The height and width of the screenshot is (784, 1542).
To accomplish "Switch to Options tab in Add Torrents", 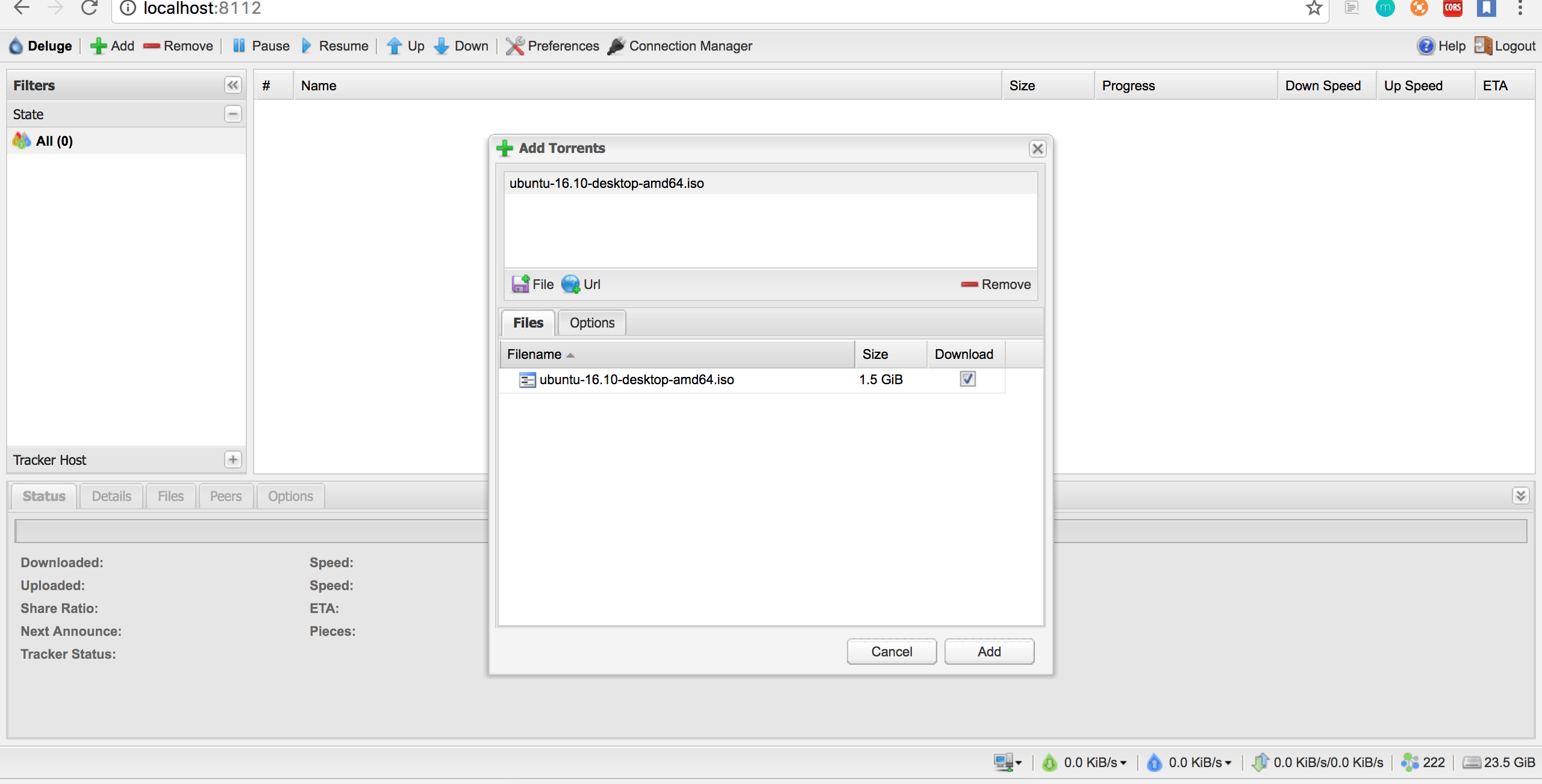I will tap(592, 323).
